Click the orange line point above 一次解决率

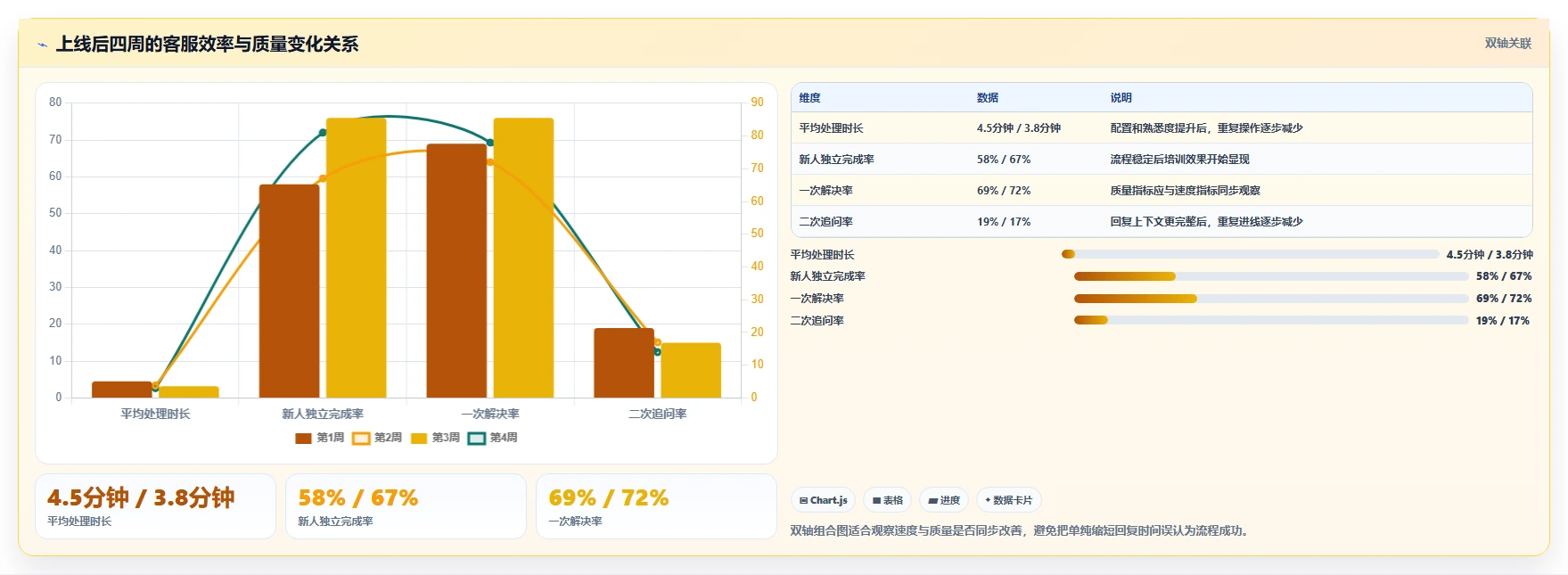(490, 162)
